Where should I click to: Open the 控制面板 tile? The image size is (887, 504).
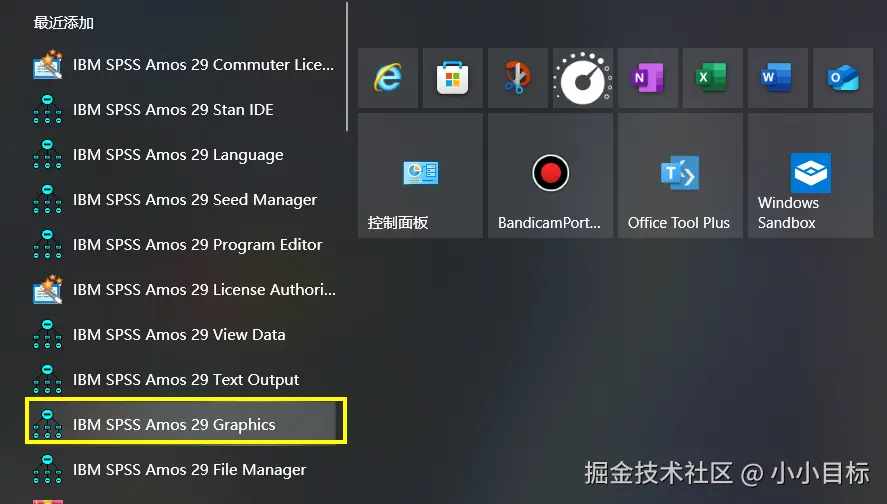click(420, 176)
